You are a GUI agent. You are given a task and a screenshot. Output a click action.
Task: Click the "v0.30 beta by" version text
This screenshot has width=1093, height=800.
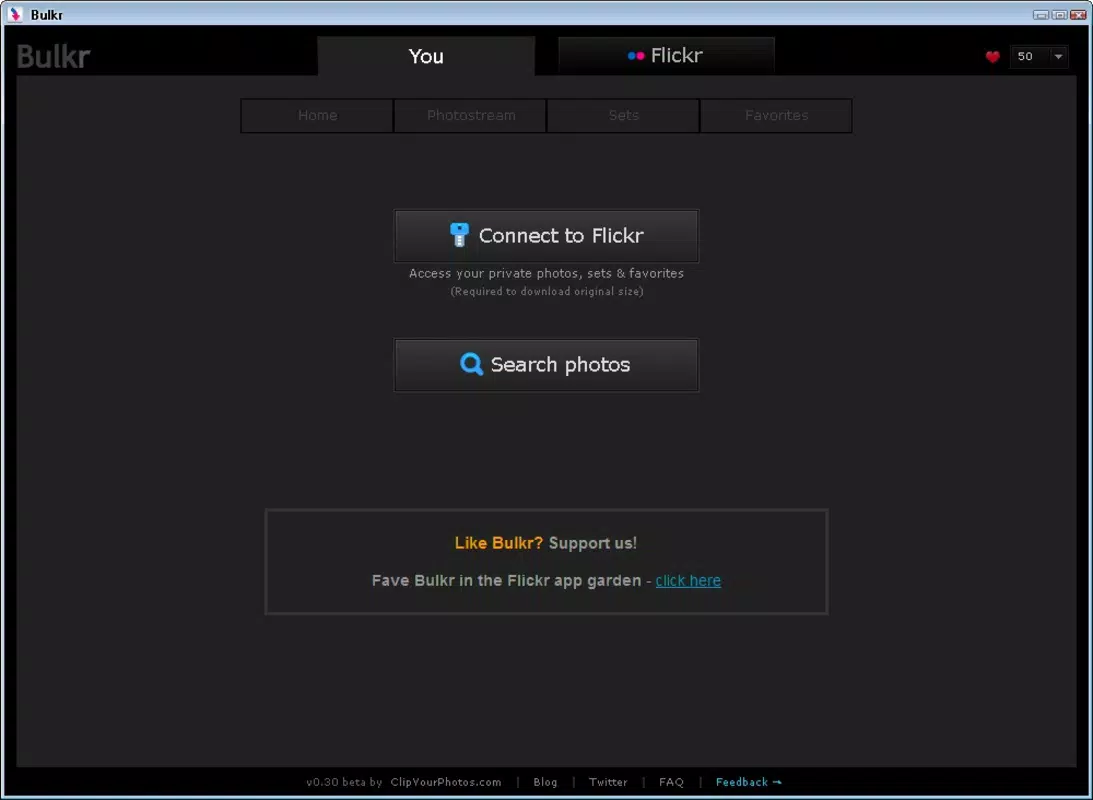click(344, 782)
